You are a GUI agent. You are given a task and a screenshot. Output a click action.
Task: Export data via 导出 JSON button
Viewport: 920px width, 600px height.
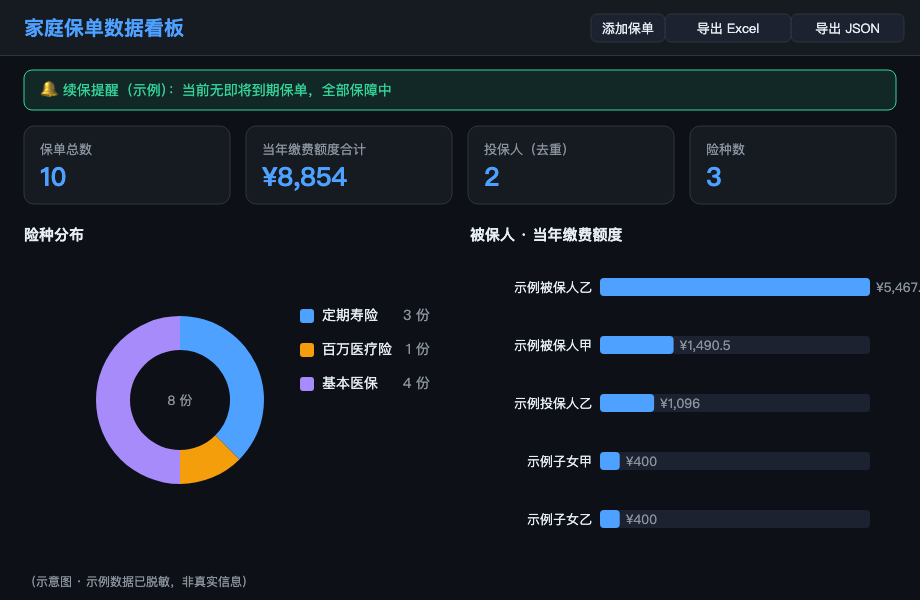click(847, 28)
